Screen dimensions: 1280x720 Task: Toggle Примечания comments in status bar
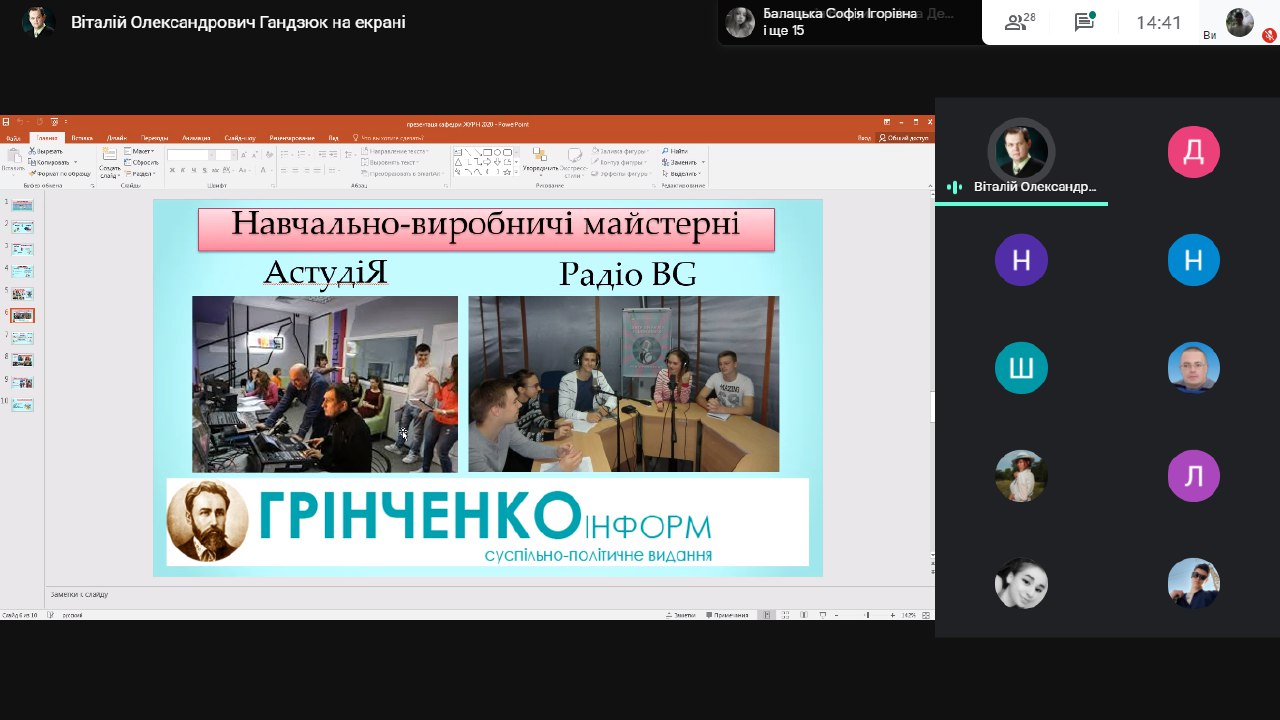[726, 615]
